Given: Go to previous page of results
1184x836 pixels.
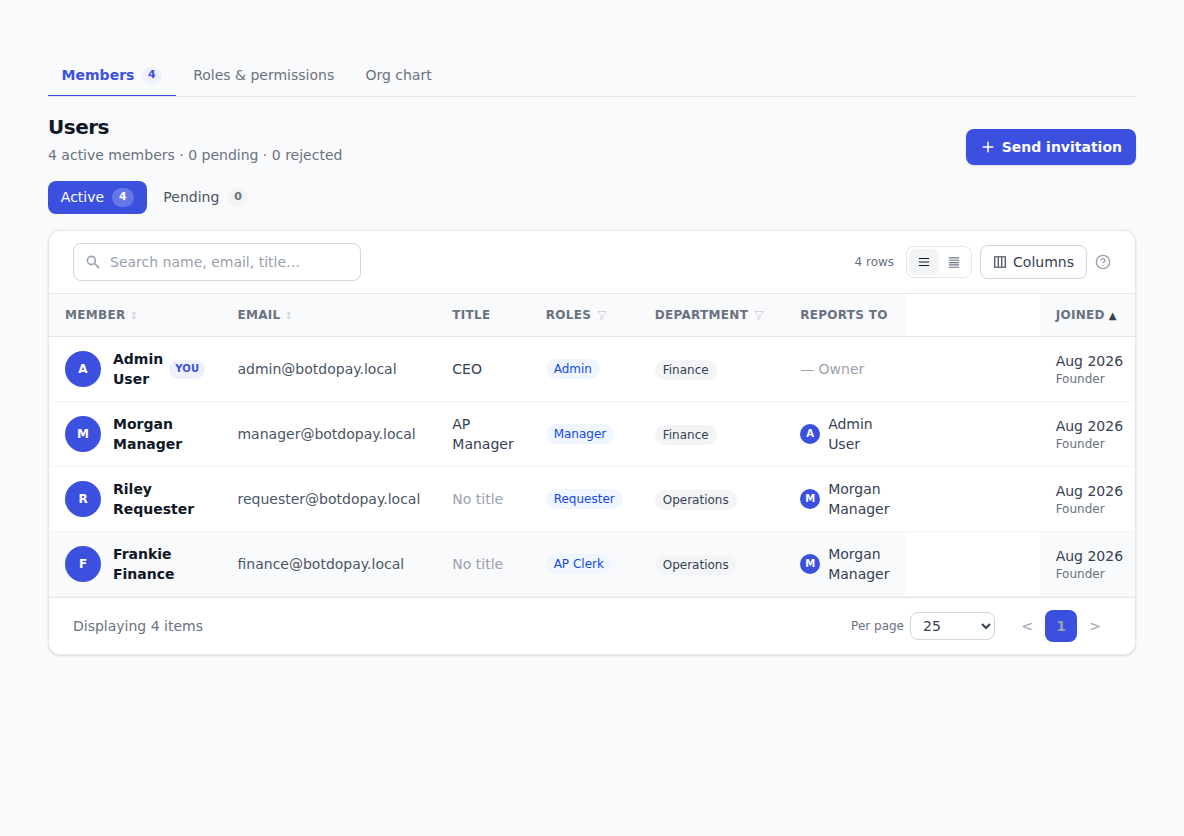Looking at the screenshot, I should [x=1027, y=626].
